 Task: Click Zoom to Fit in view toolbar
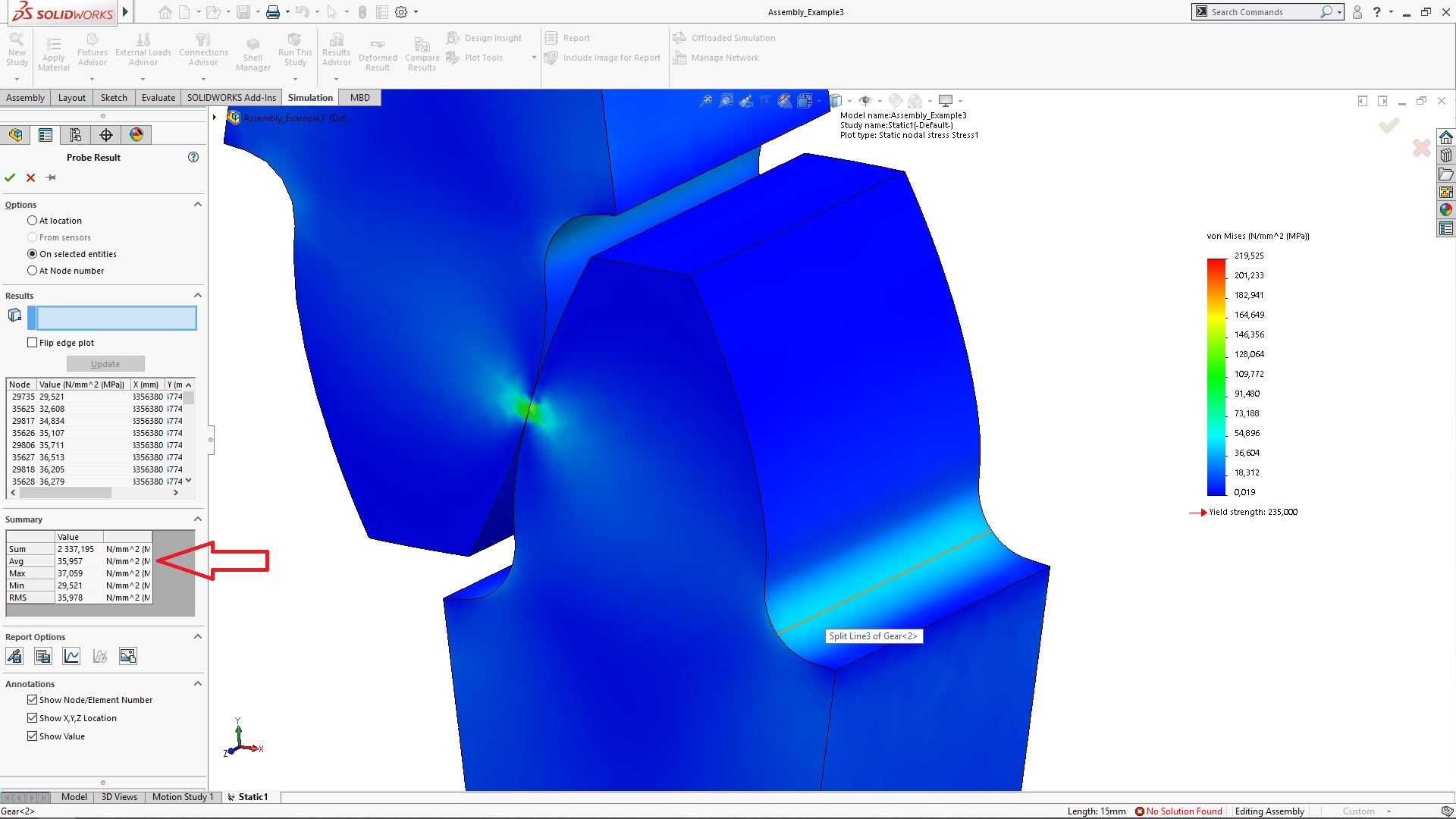click(x=706, y=101)
